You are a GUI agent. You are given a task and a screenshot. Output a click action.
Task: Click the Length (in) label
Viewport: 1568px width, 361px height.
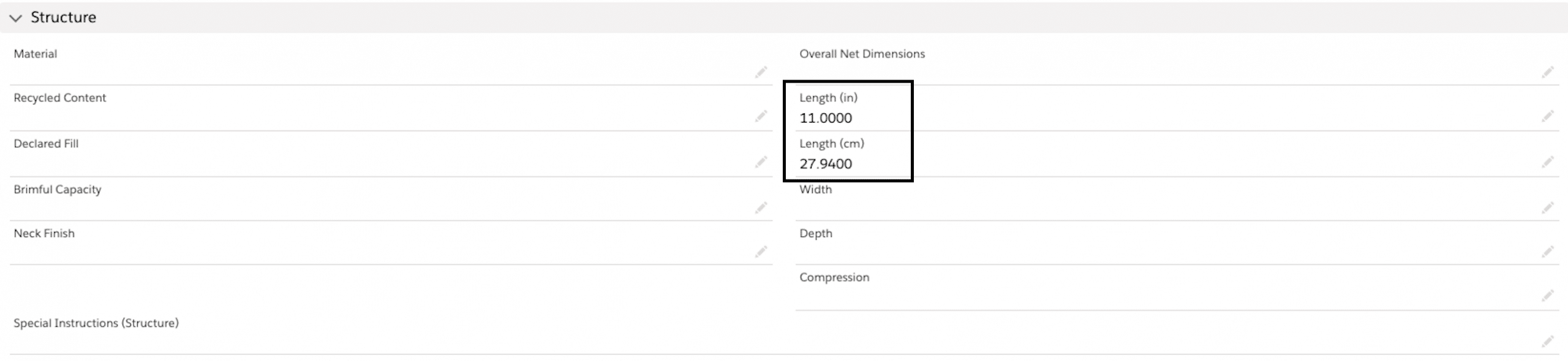coord(828,98)
